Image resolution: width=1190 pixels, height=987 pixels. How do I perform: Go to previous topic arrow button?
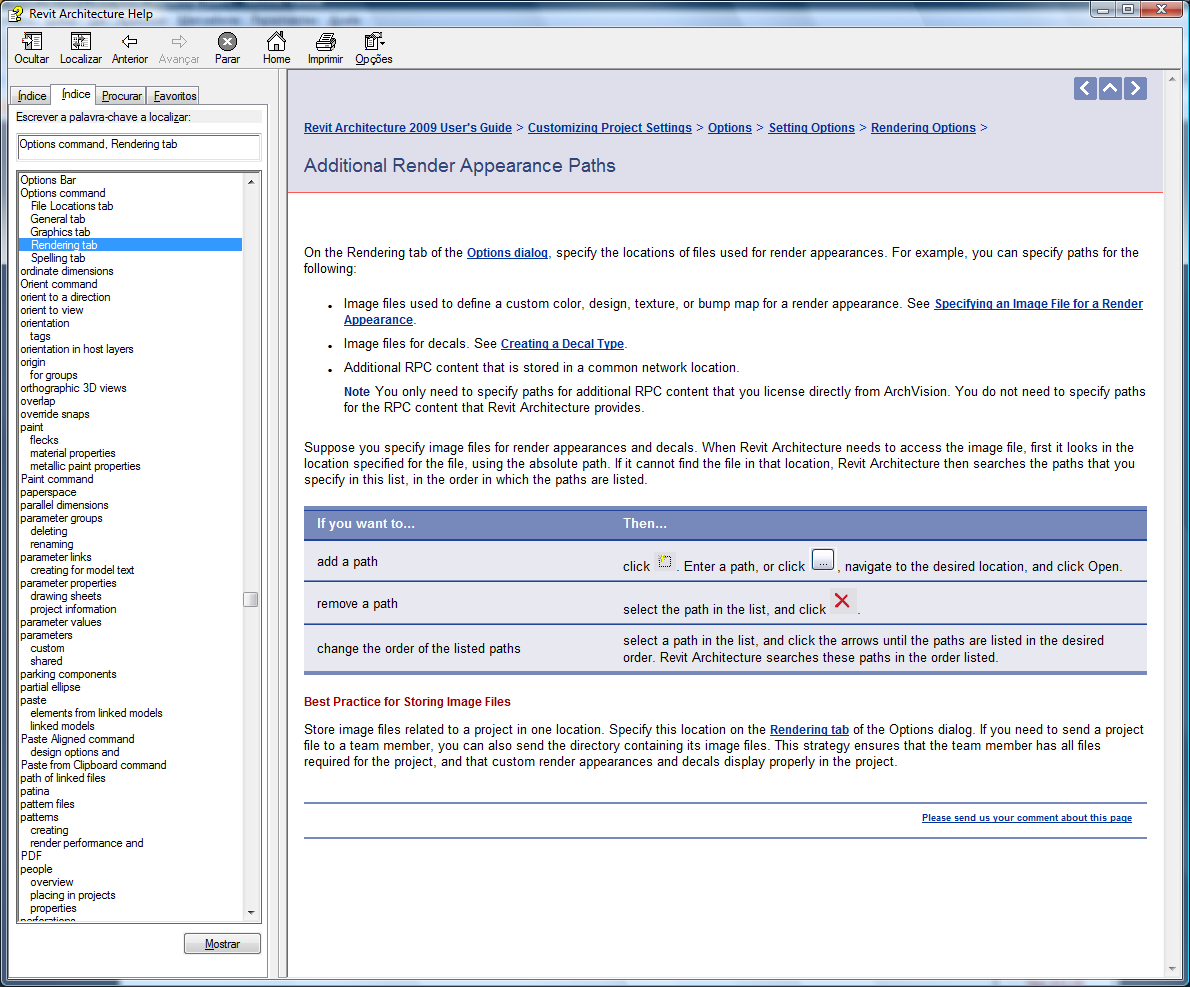point(1085,88)
